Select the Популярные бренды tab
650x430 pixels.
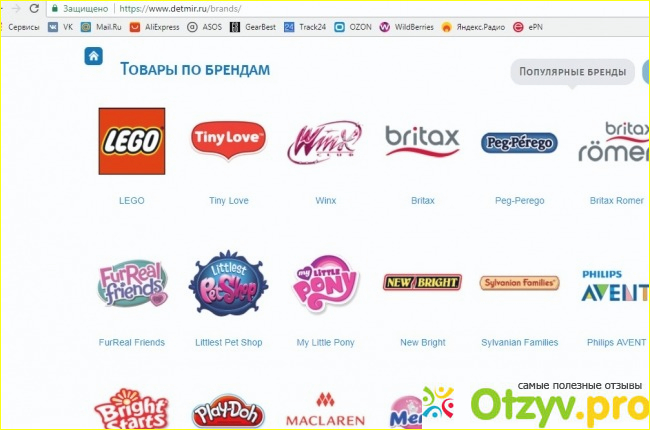tap(572, 72)
